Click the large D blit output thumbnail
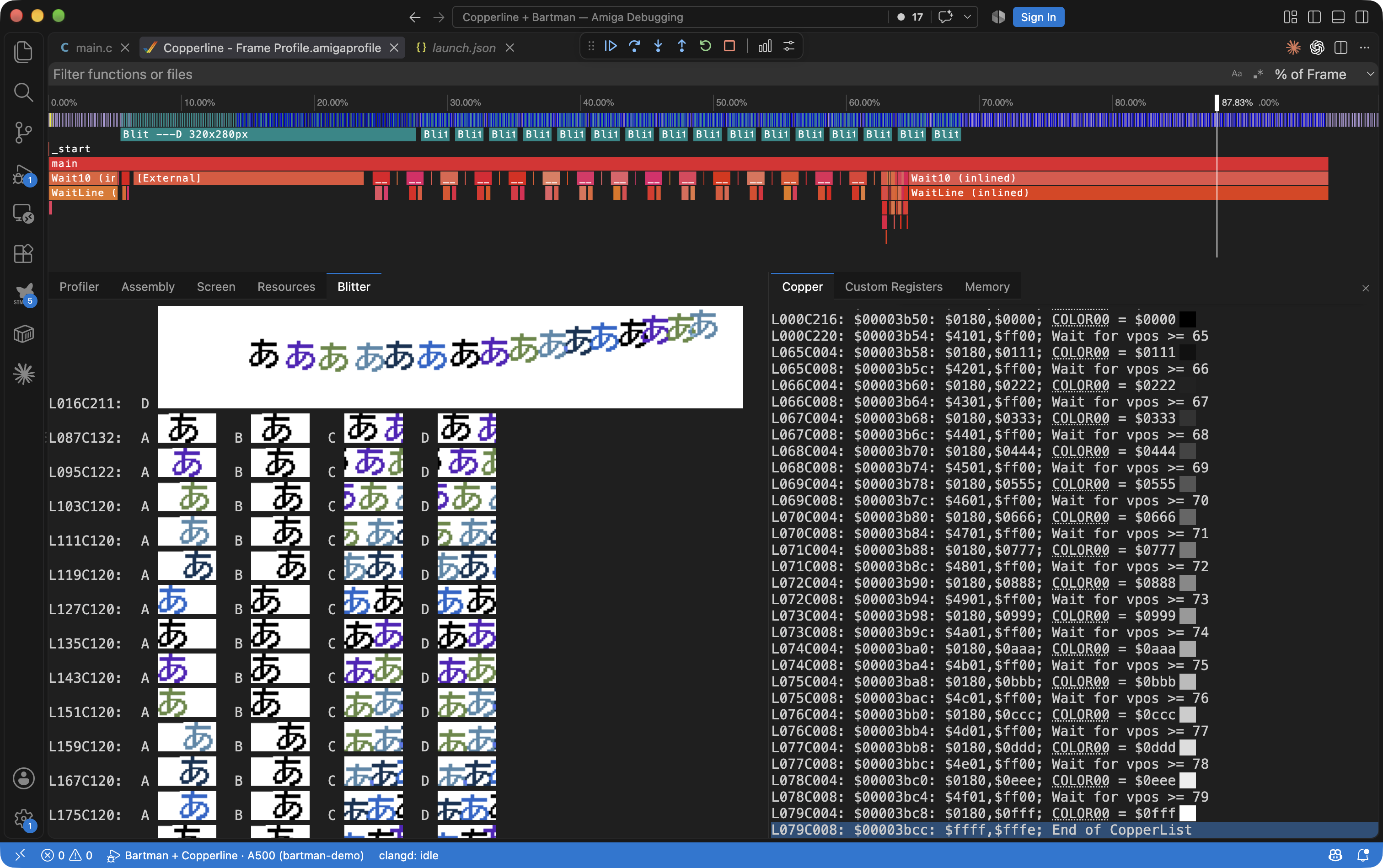 click(x=450, y=357)
